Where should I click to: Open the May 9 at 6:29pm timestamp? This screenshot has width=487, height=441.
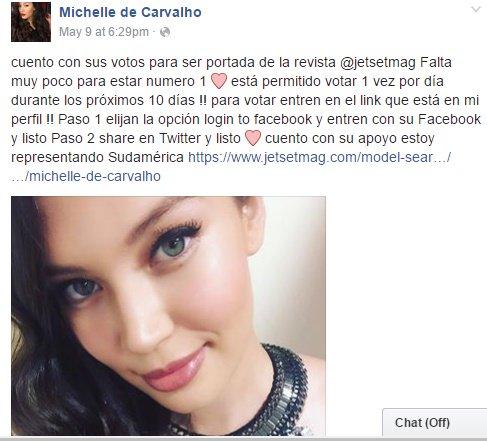pos(104,32)
